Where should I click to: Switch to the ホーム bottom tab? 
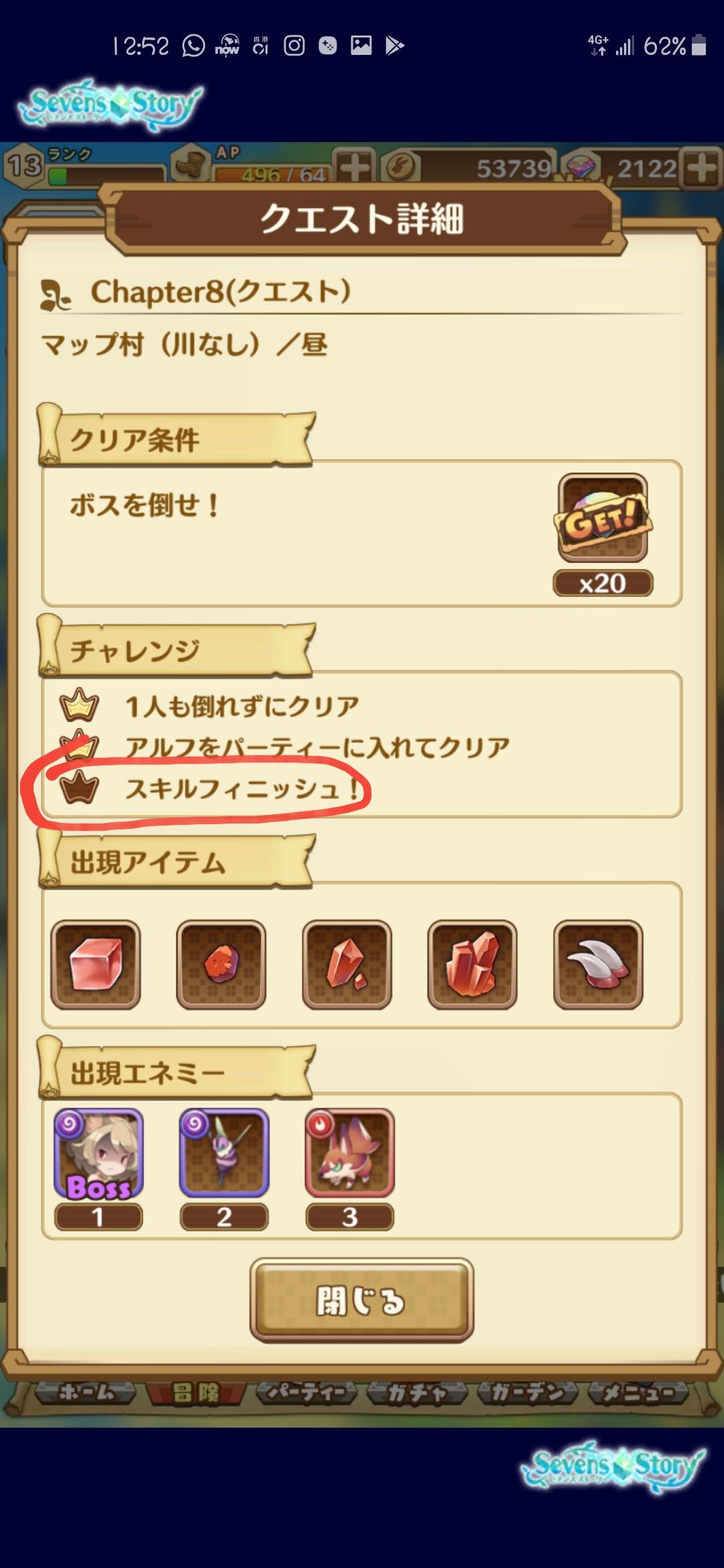click(86, 1394)
